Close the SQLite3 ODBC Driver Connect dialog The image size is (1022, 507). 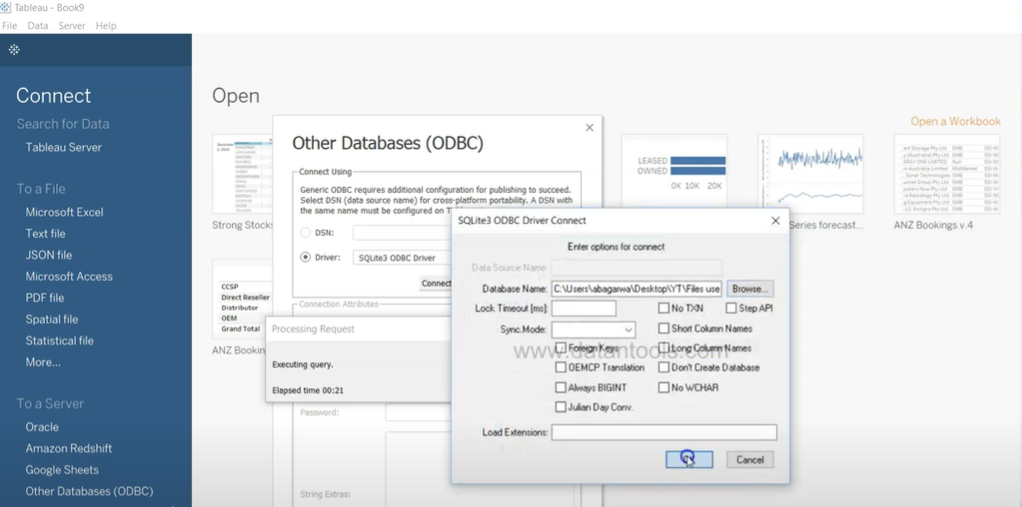775,221
